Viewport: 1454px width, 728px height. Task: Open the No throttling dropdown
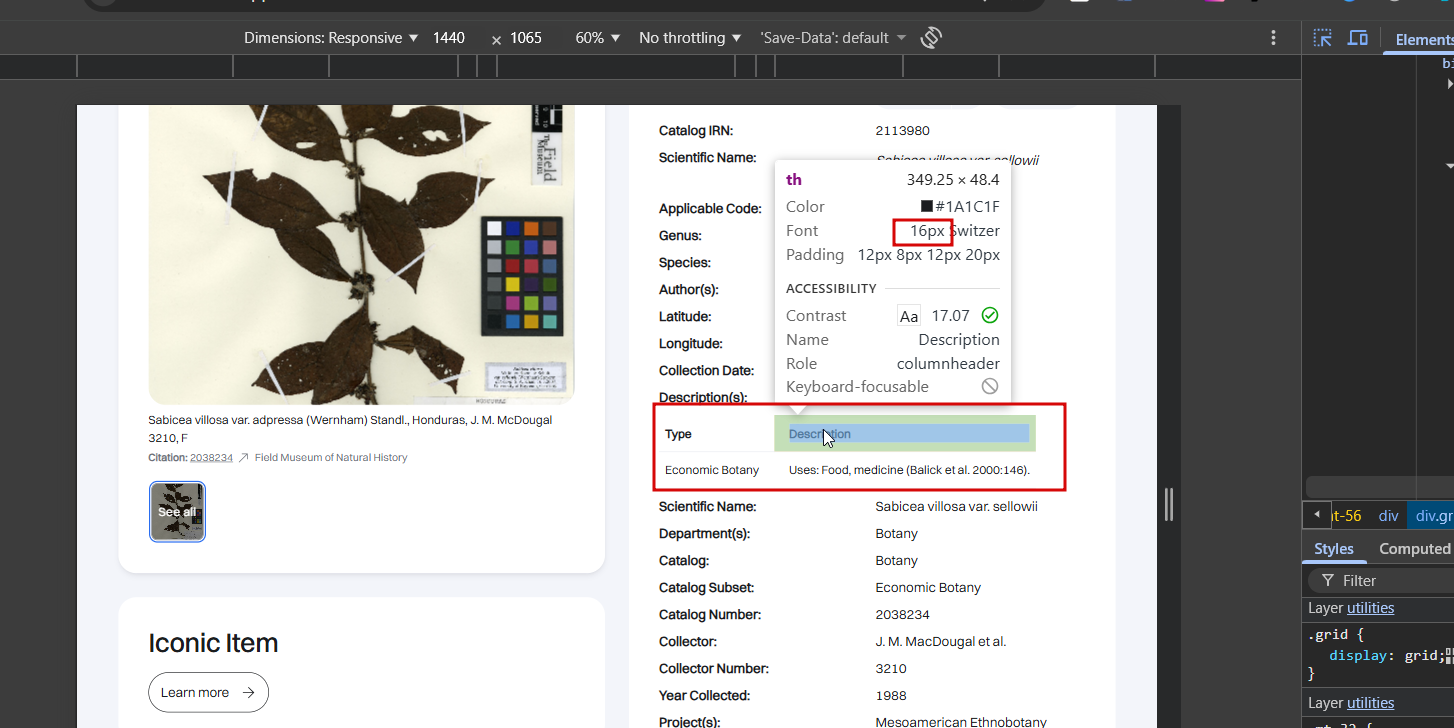point(690,38)
